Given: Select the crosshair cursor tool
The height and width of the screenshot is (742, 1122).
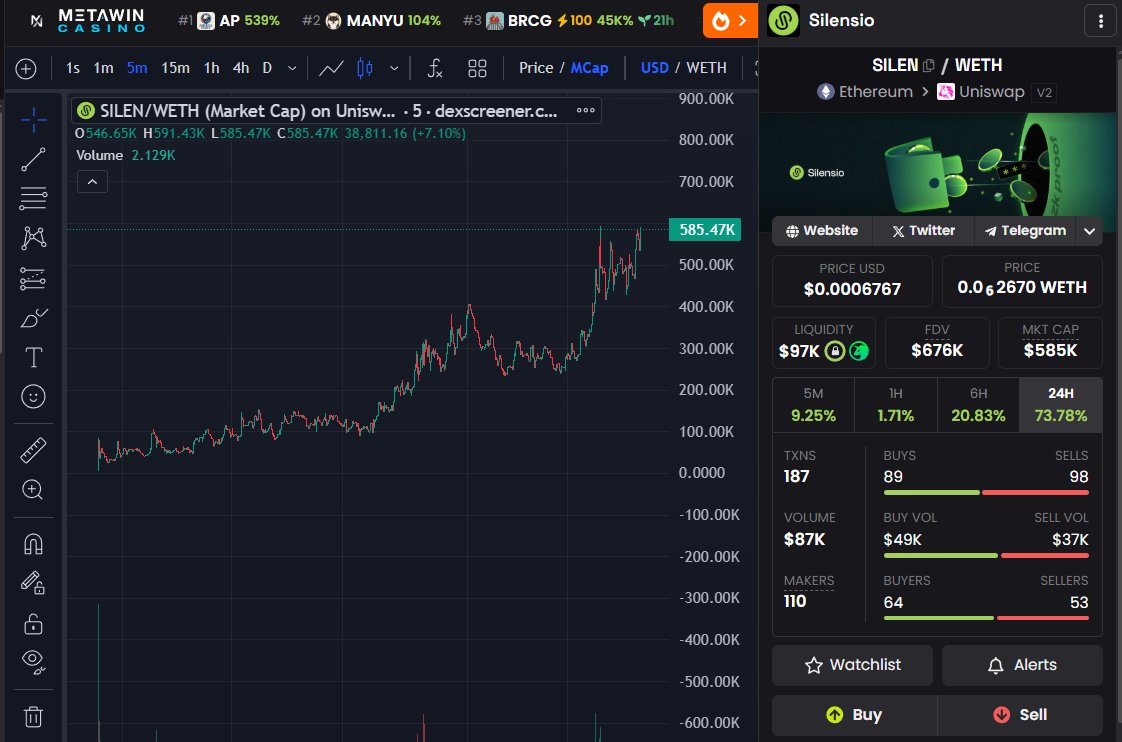Looking at the screenshot, I should click(x=33, y=119).
